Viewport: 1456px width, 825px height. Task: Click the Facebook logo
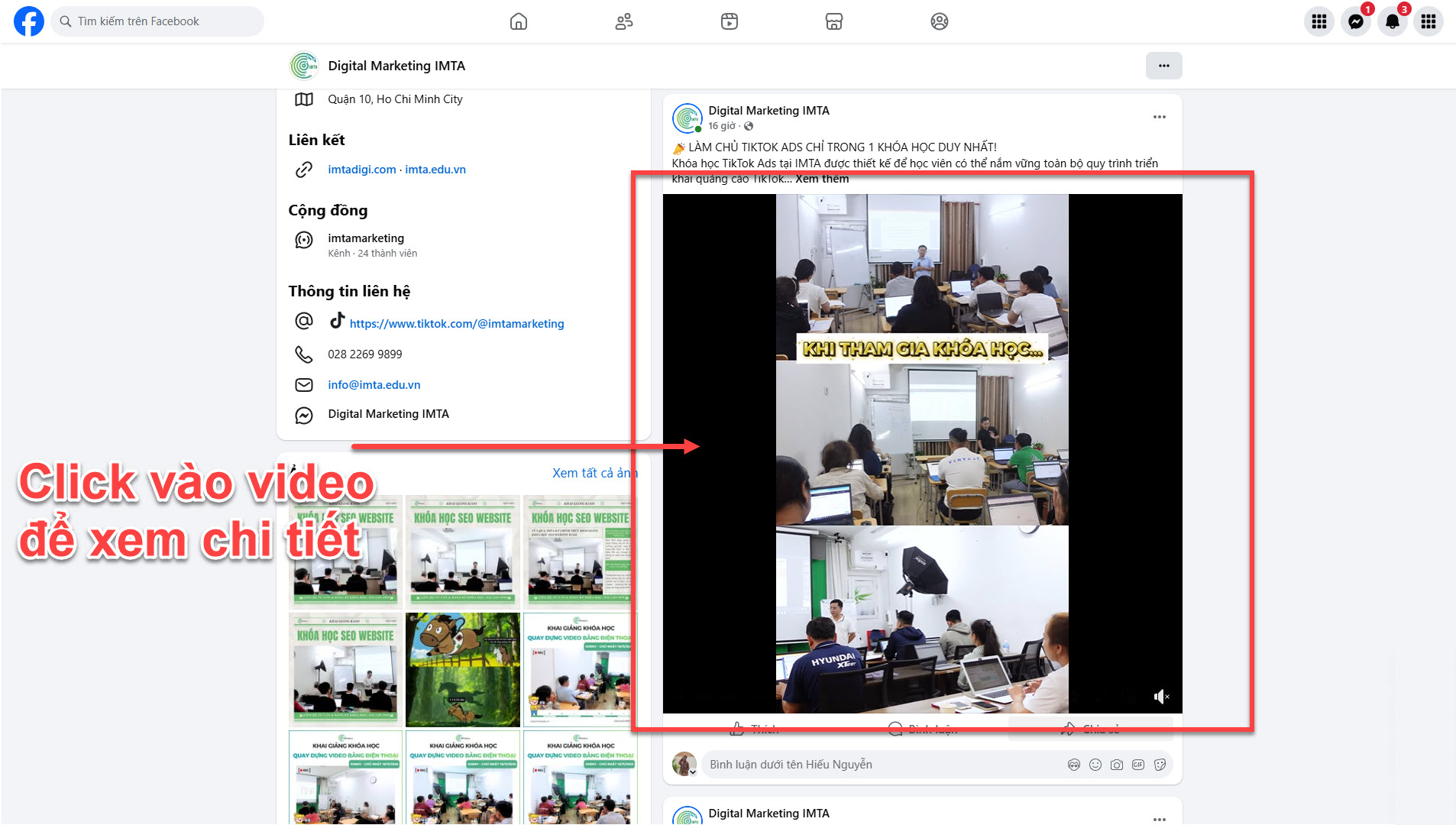click(28, 21)
